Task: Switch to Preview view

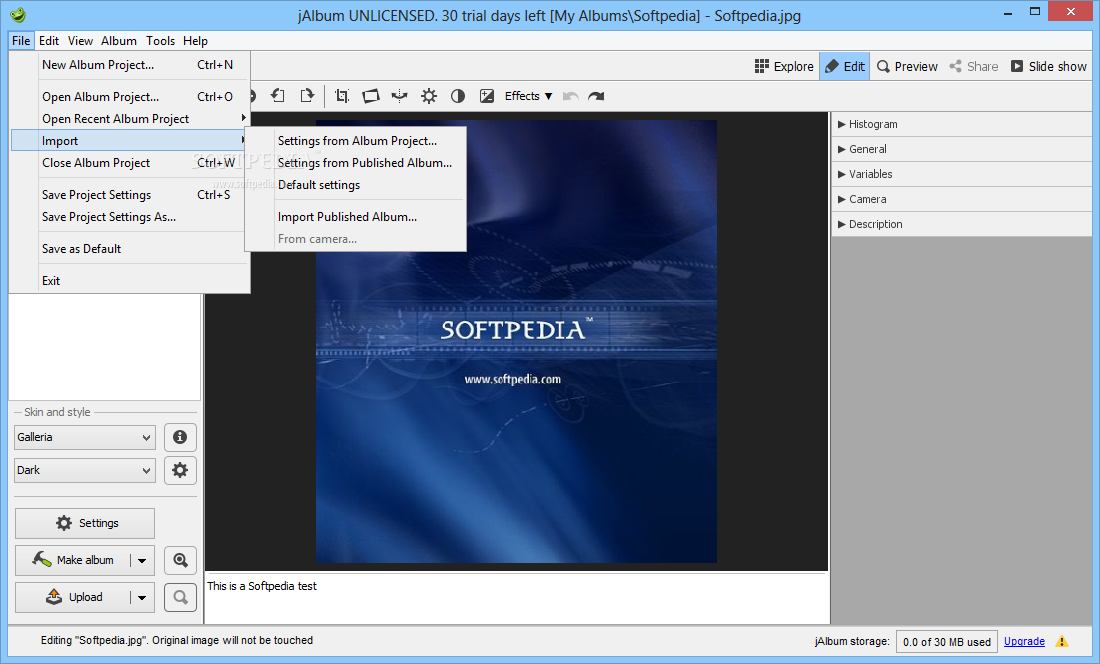Action: tap(907, 67)
